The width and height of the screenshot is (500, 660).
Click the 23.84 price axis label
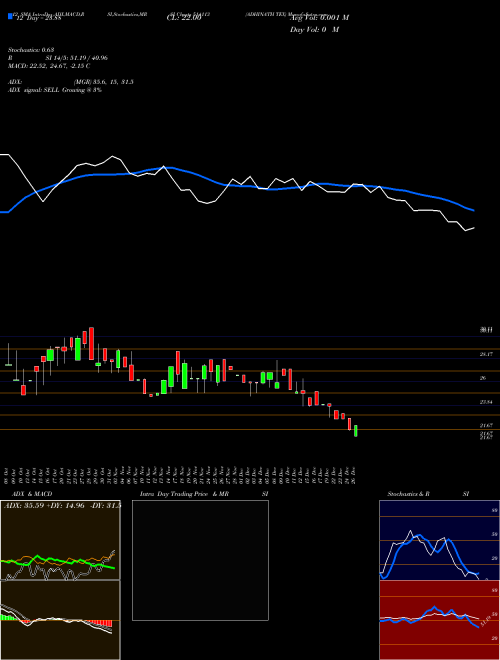point(486,402)
